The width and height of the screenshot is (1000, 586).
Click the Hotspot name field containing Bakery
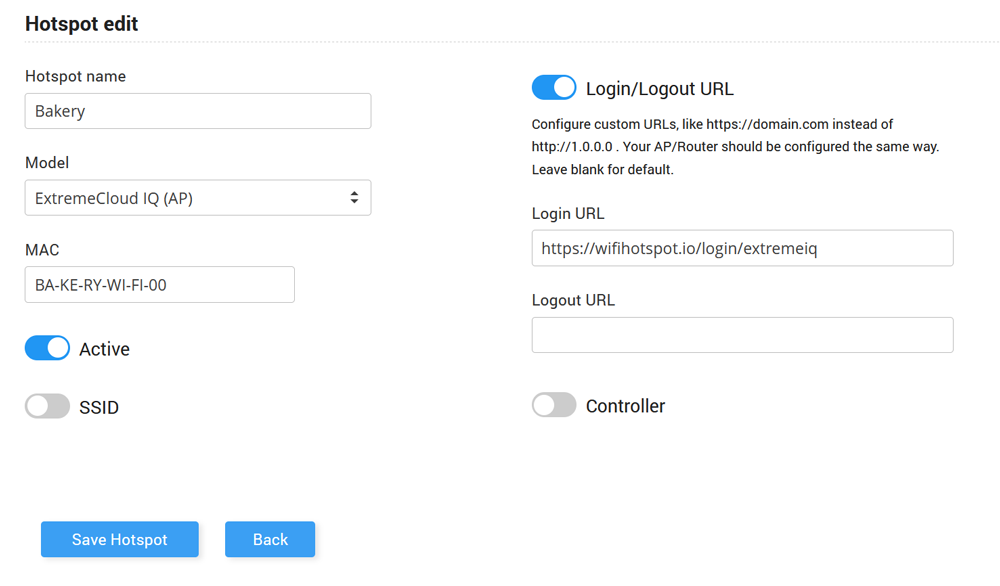tap(197, 111)
